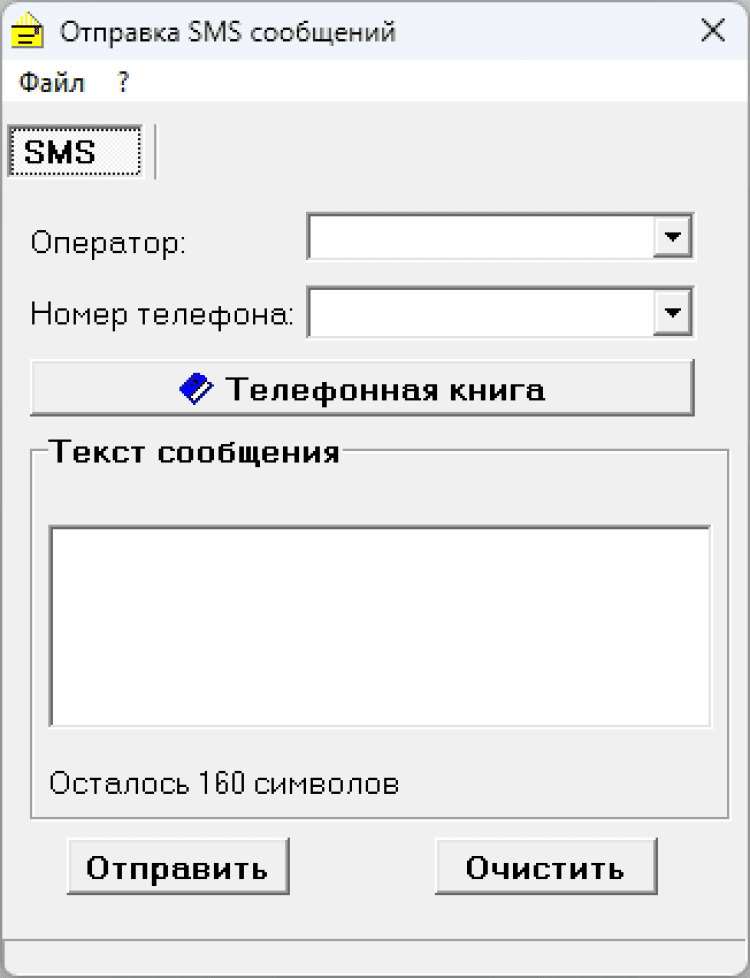Screen dimensions: 750x978
Task: Click the blue phone book icon
Action: tap(196, 388)
